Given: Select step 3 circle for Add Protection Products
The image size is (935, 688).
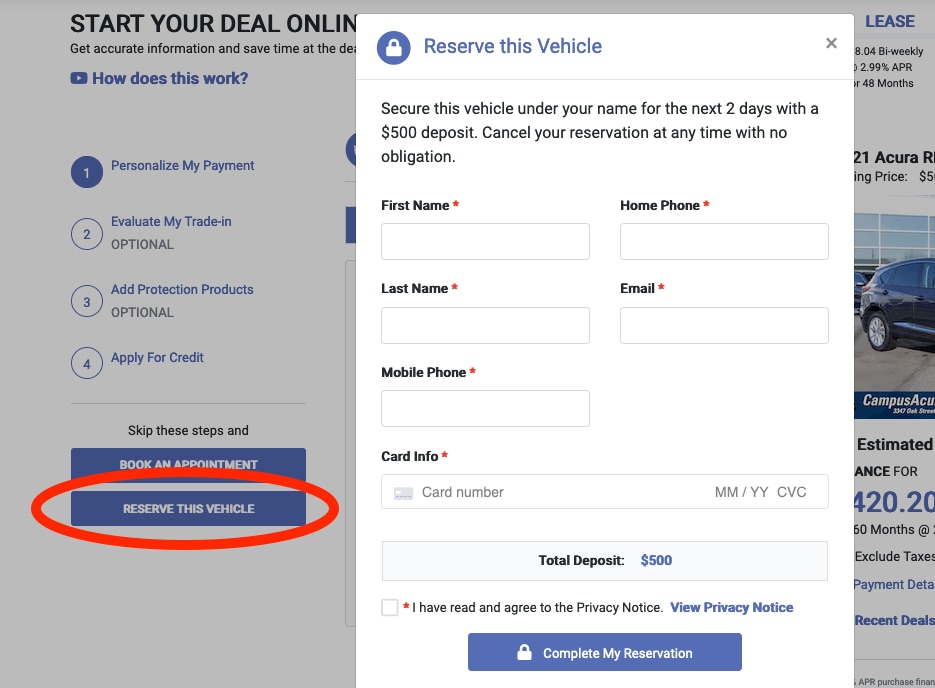Looking at the screenshot, I should click(86, 302).
